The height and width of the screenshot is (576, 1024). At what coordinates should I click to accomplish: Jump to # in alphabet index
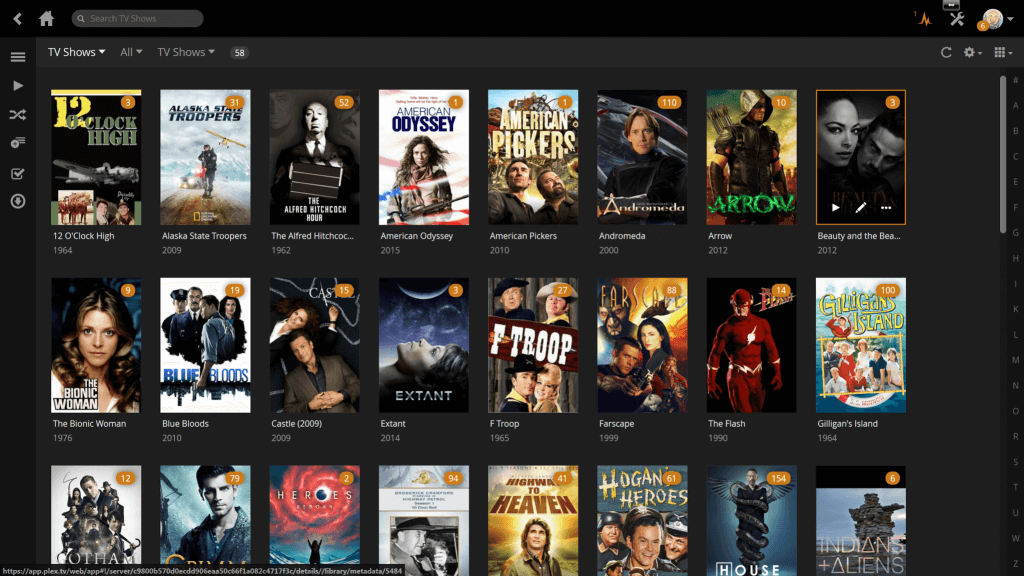click(1016, 80)
